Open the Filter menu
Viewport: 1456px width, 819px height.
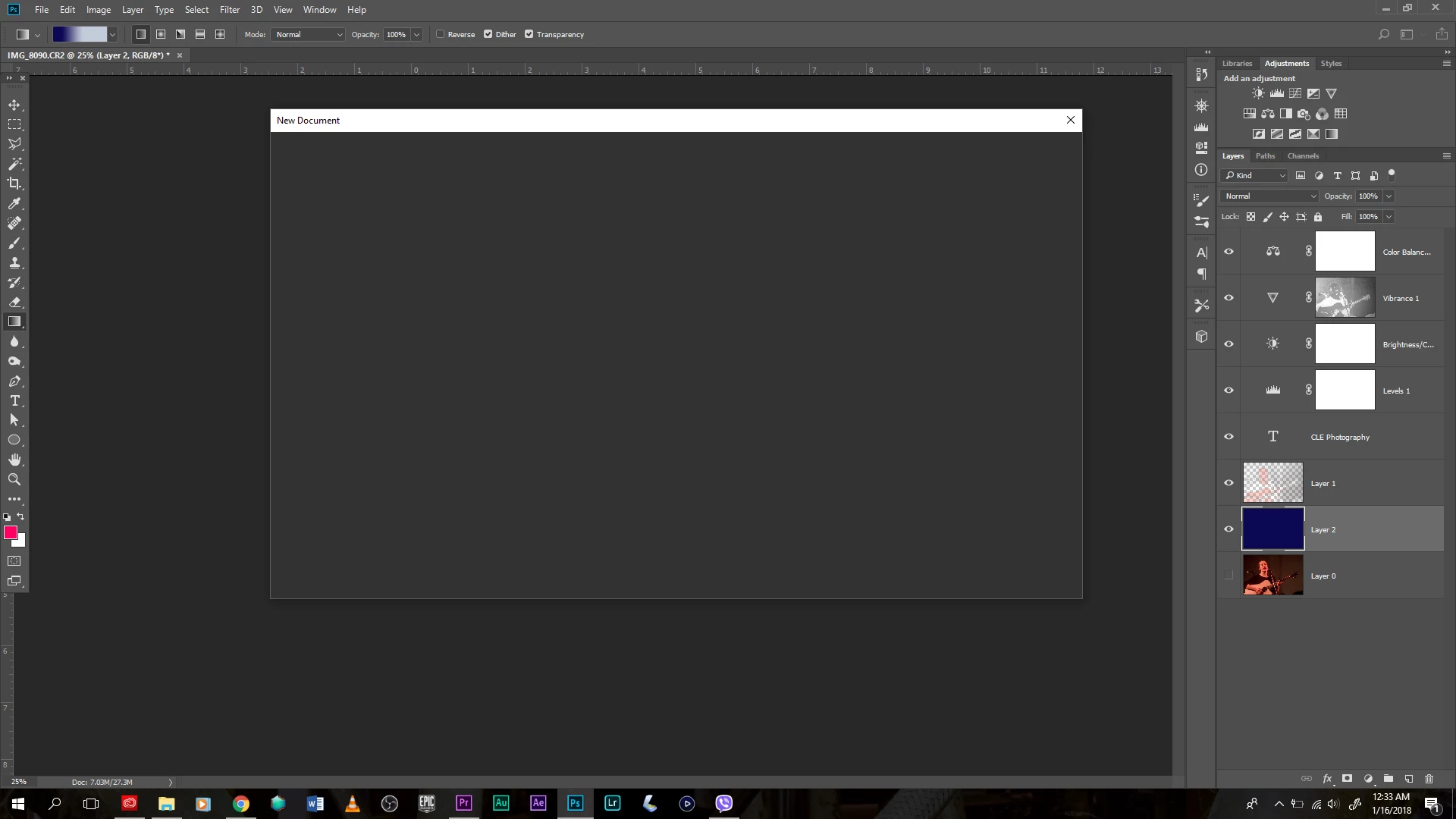click(x=229, y=10)
